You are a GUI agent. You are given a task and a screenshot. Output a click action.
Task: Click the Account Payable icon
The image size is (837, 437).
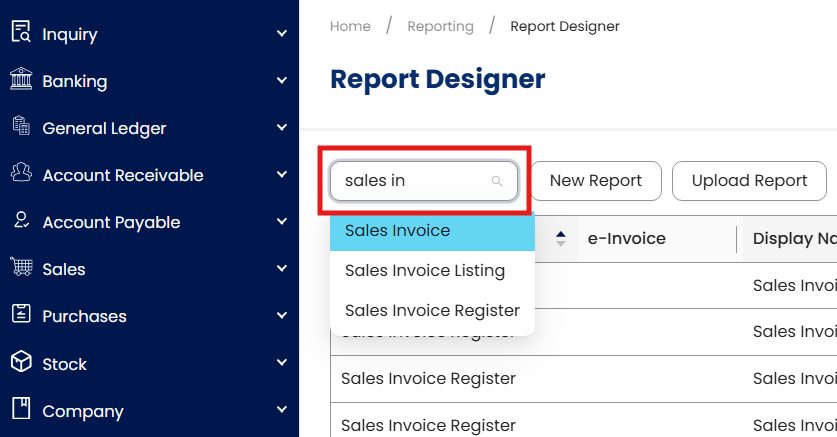(20, 221)
